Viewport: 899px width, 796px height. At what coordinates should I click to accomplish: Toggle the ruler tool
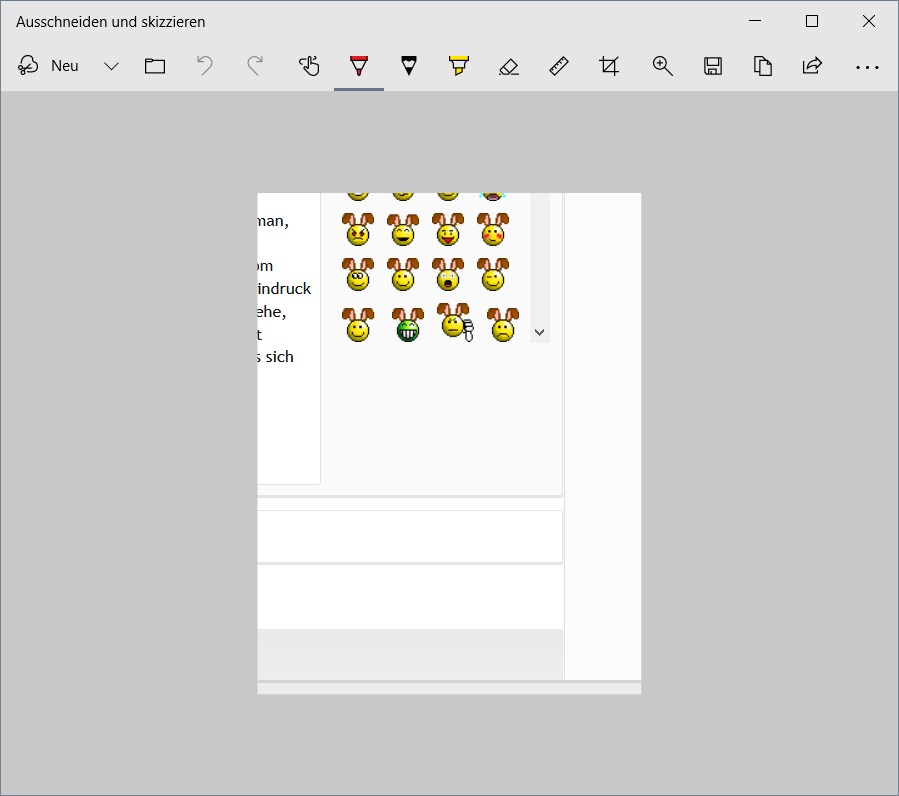tap(559, 66)
